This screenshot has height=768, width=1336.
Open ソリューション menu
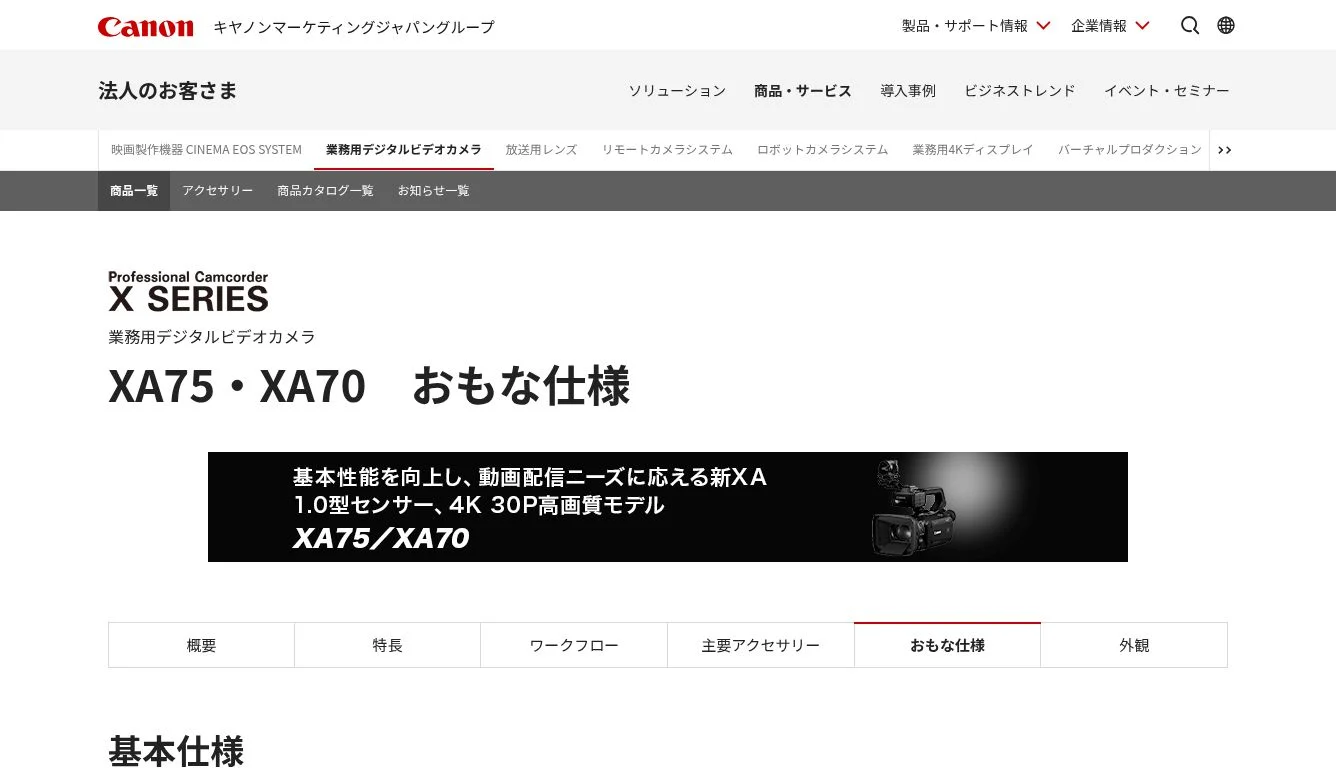(x=677, y=91)
